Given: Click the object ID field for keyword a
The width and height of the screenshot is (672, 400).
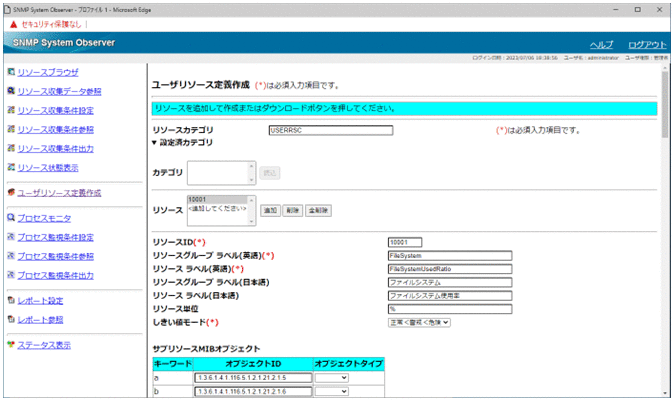Looking at the screenshot, I should pyautogui.click(x=253, y=378).
